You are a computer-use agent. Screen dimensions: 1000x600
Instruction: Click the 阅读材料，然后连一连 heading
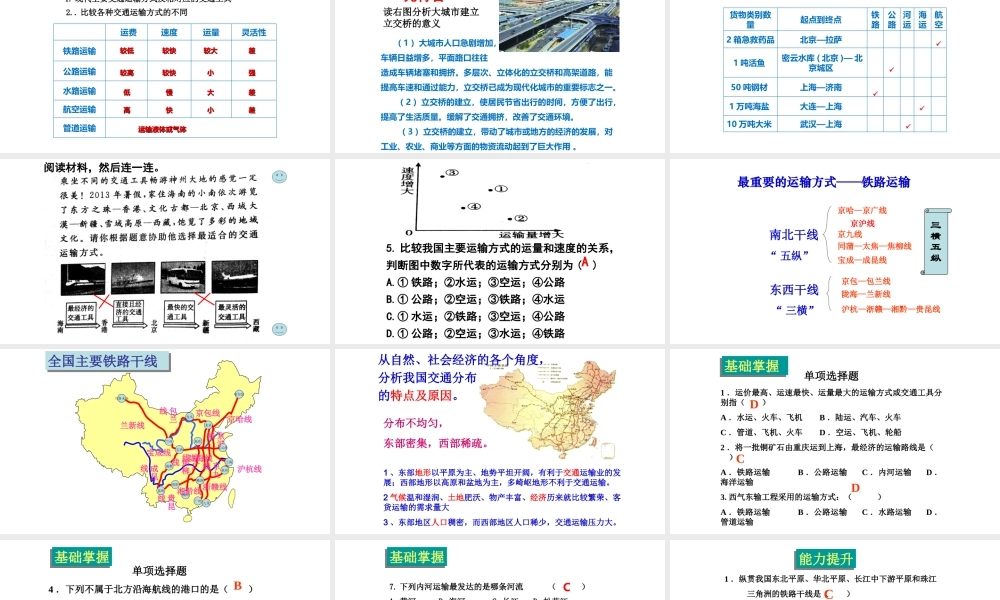[x=101, y=168]
